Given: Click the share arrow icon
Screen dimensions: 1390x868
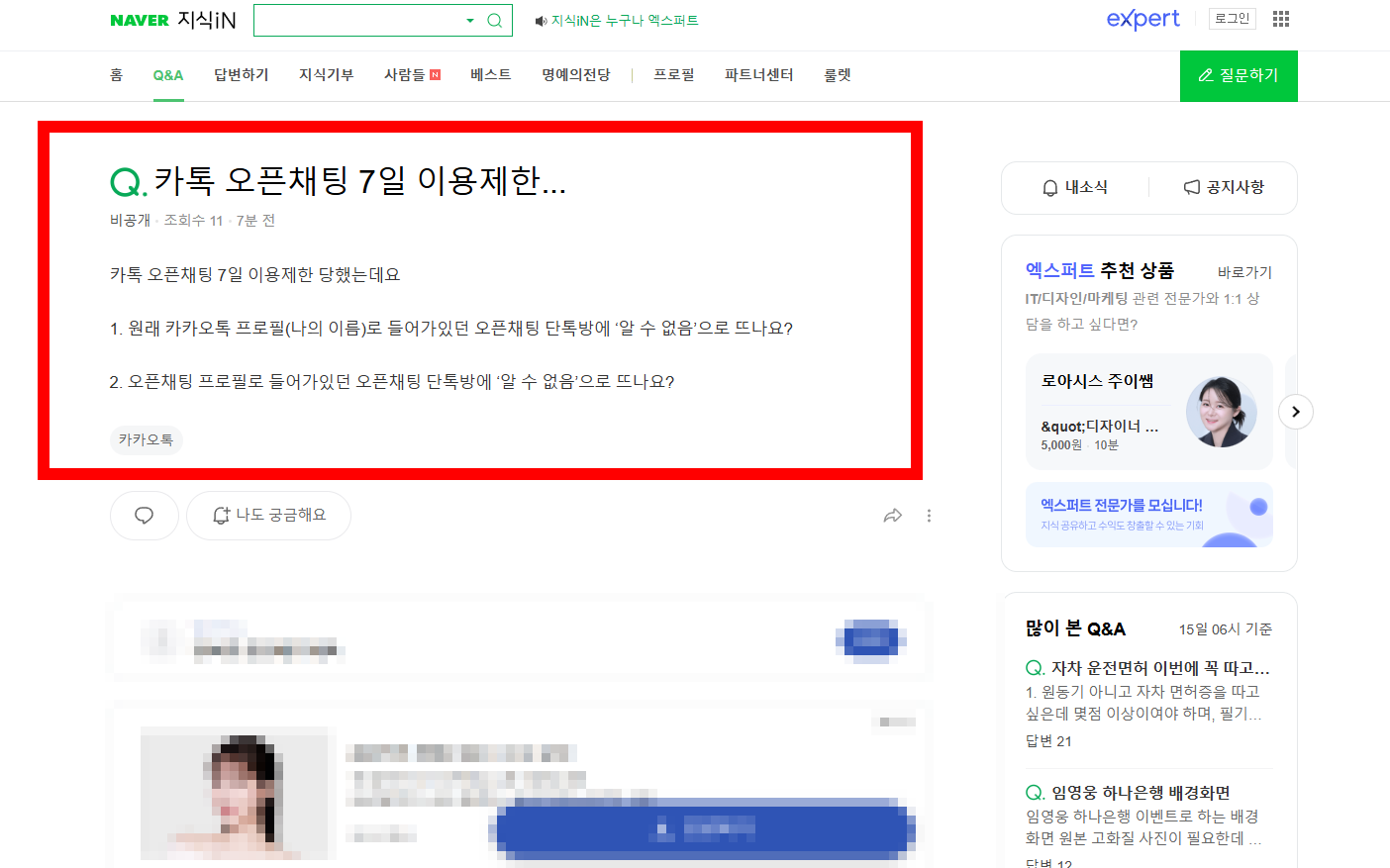Looking at the screenshot, I should point(893,516).
